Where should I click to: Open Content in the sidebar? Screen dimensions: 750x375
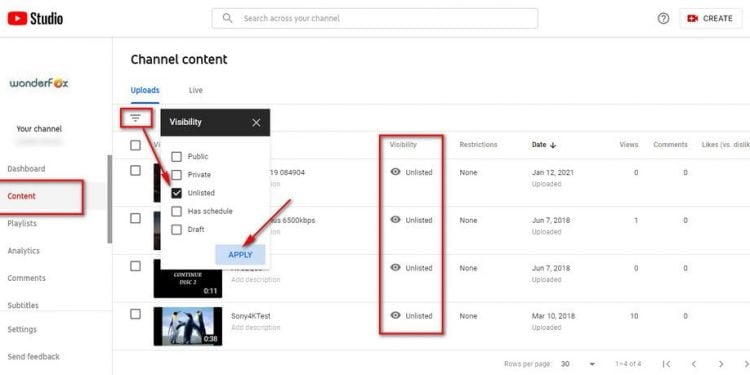pos(22,196)
